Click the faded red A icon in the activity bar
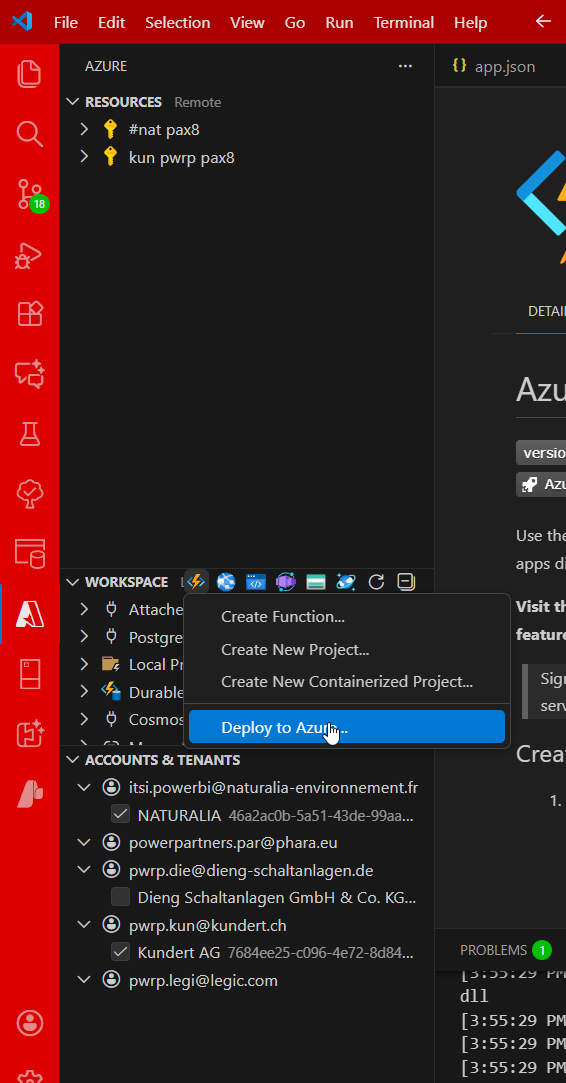 [29, 792]
